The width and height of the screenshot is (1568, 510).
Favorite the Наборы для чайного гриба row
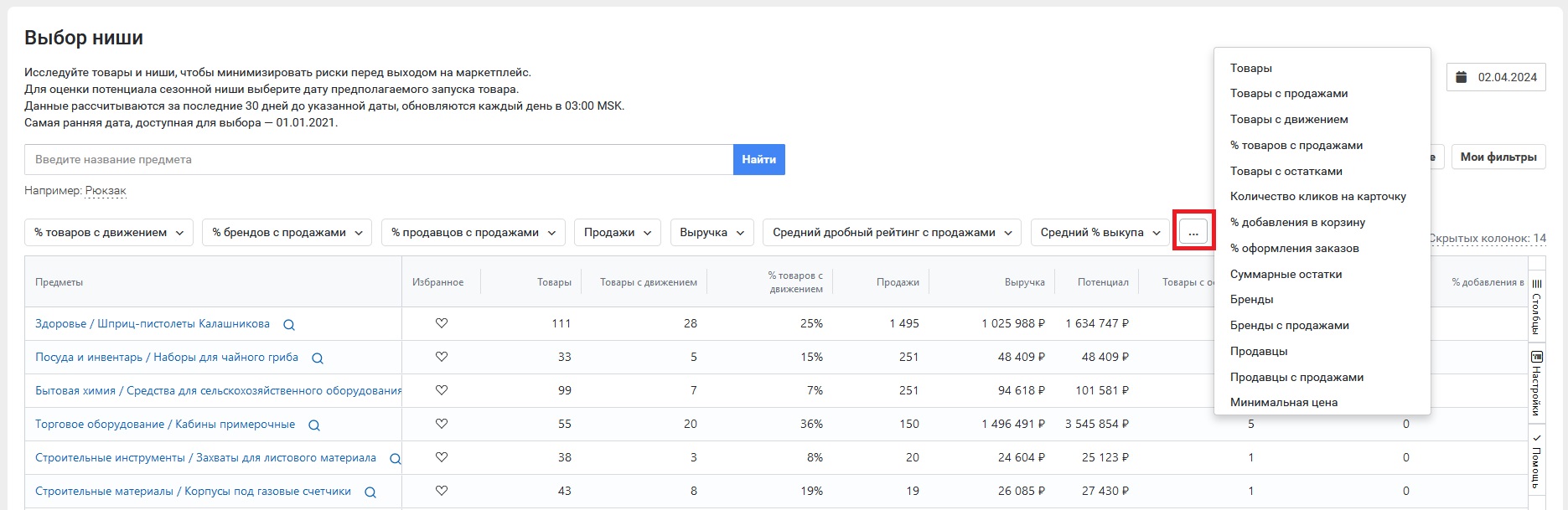442,357
